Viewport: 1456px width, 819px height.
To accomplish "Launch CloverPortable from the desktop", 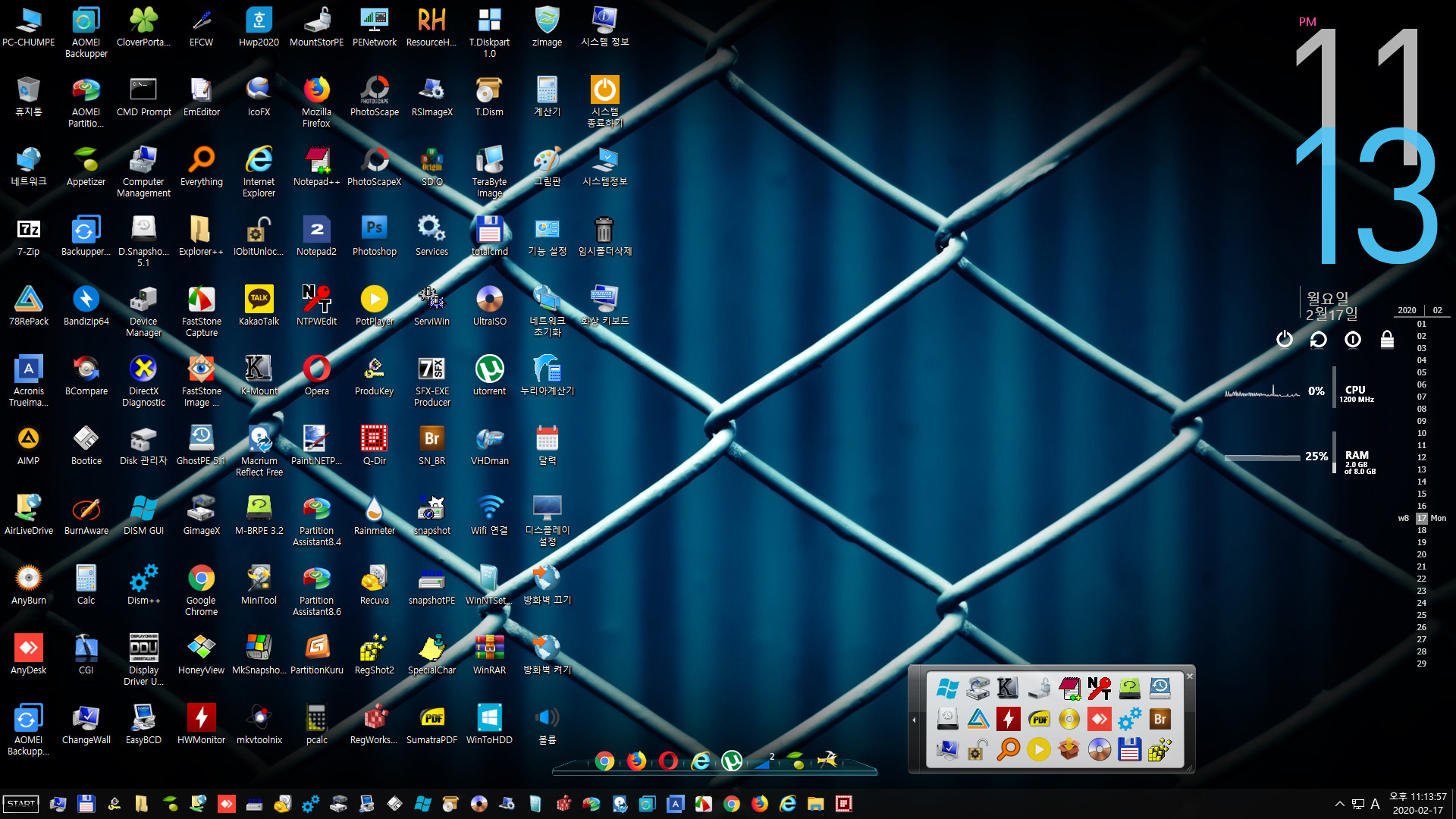I will pyautogui.click(x=143, y=27).
